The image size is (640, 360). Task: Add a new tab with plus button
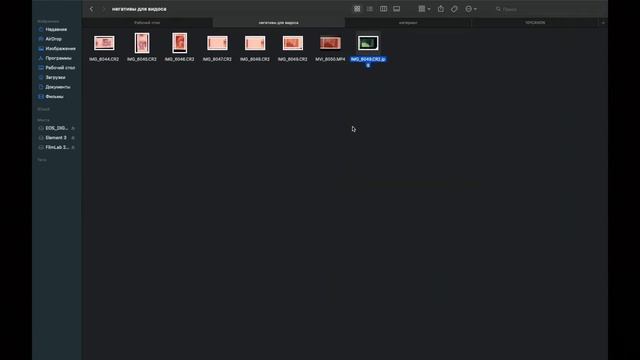click(603, 23)
